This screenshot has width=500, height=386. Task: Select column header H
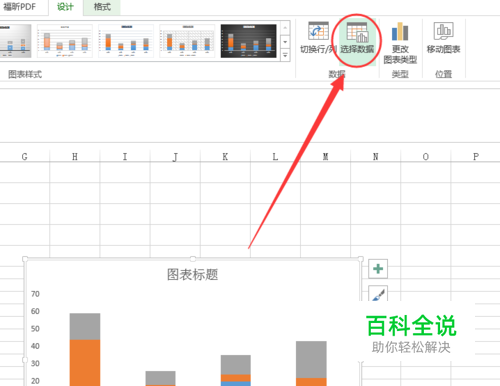(x=75, y=156)
